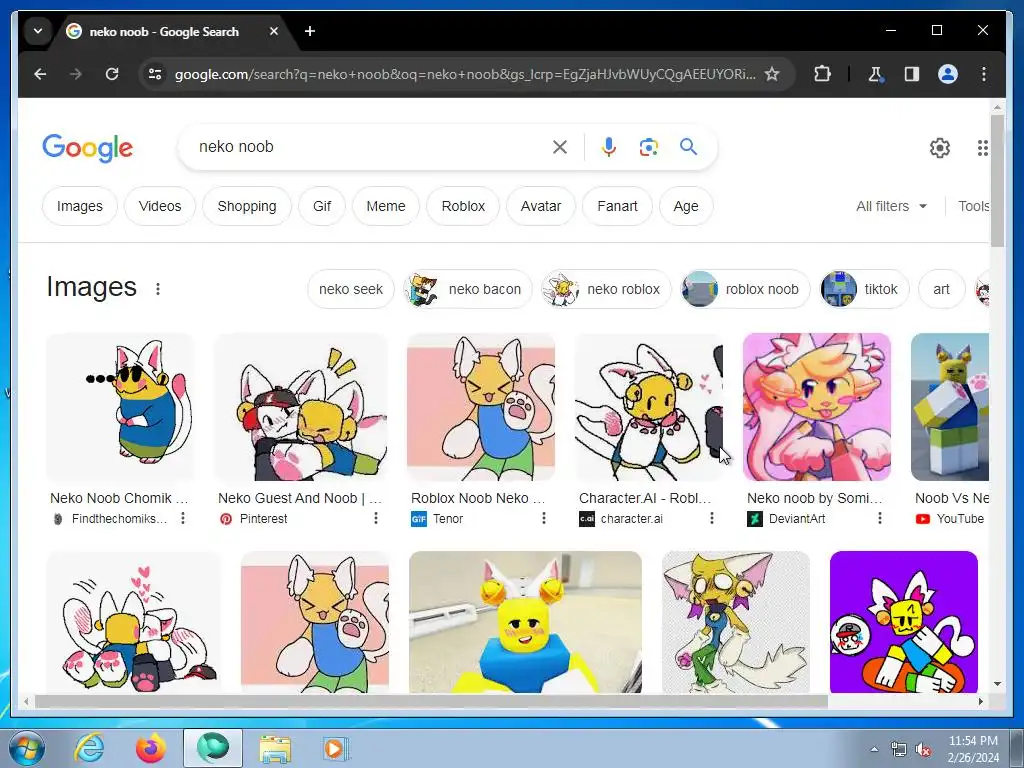Click the address bar URL

click(x=465, y=74)
